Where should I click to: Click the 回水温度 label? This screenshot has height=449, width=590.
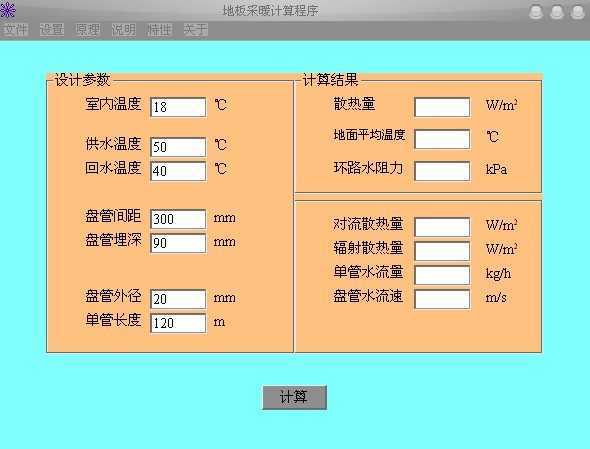113,168
